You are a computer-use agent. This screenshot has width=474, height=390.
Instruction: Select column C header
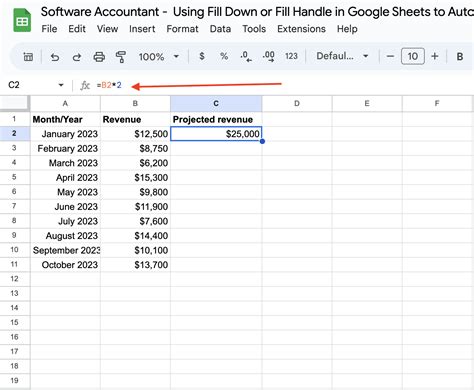tap(216, 104)
